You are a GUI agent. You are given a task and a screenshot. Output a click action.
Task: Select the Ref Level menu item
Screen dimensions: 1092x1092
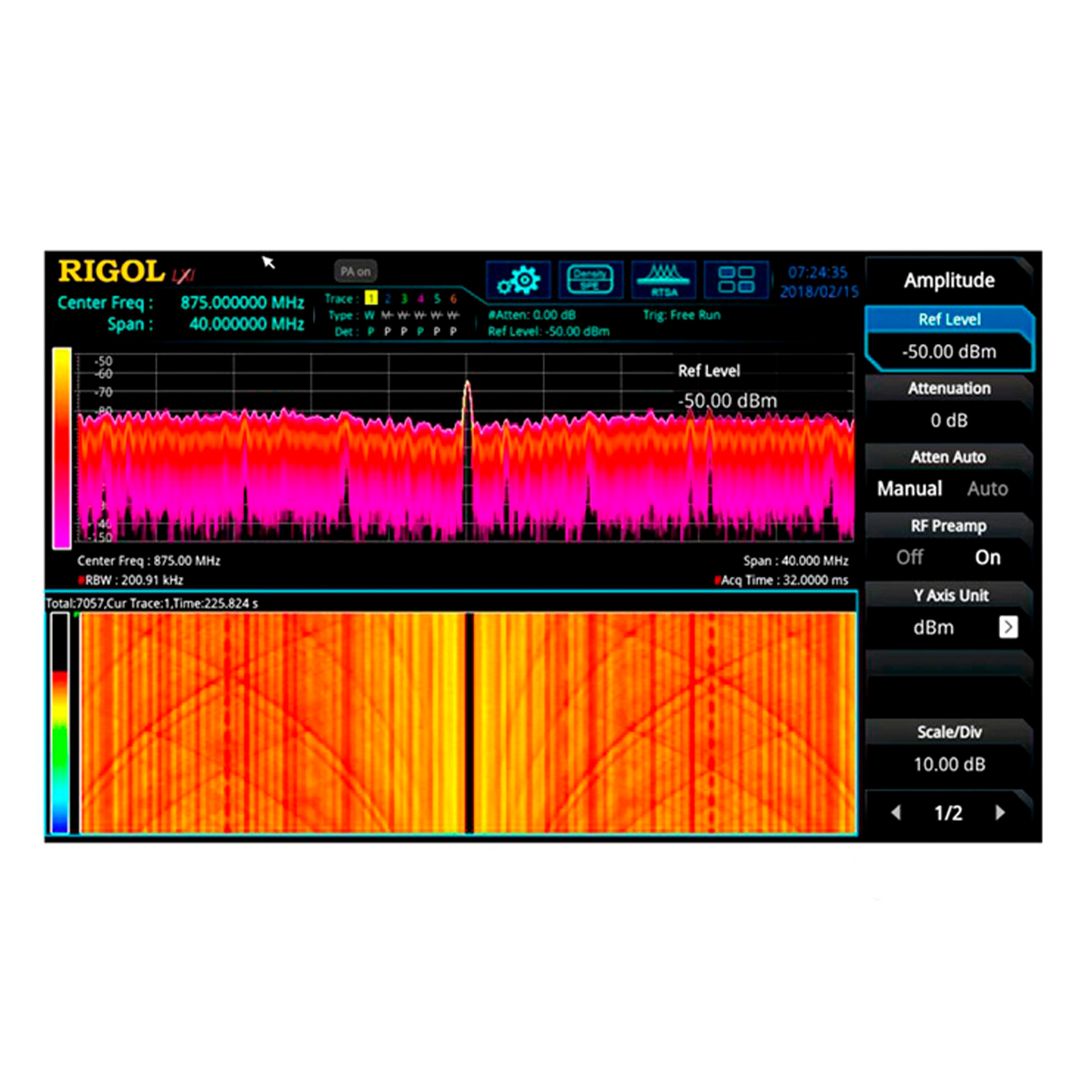tap(949, 339)
